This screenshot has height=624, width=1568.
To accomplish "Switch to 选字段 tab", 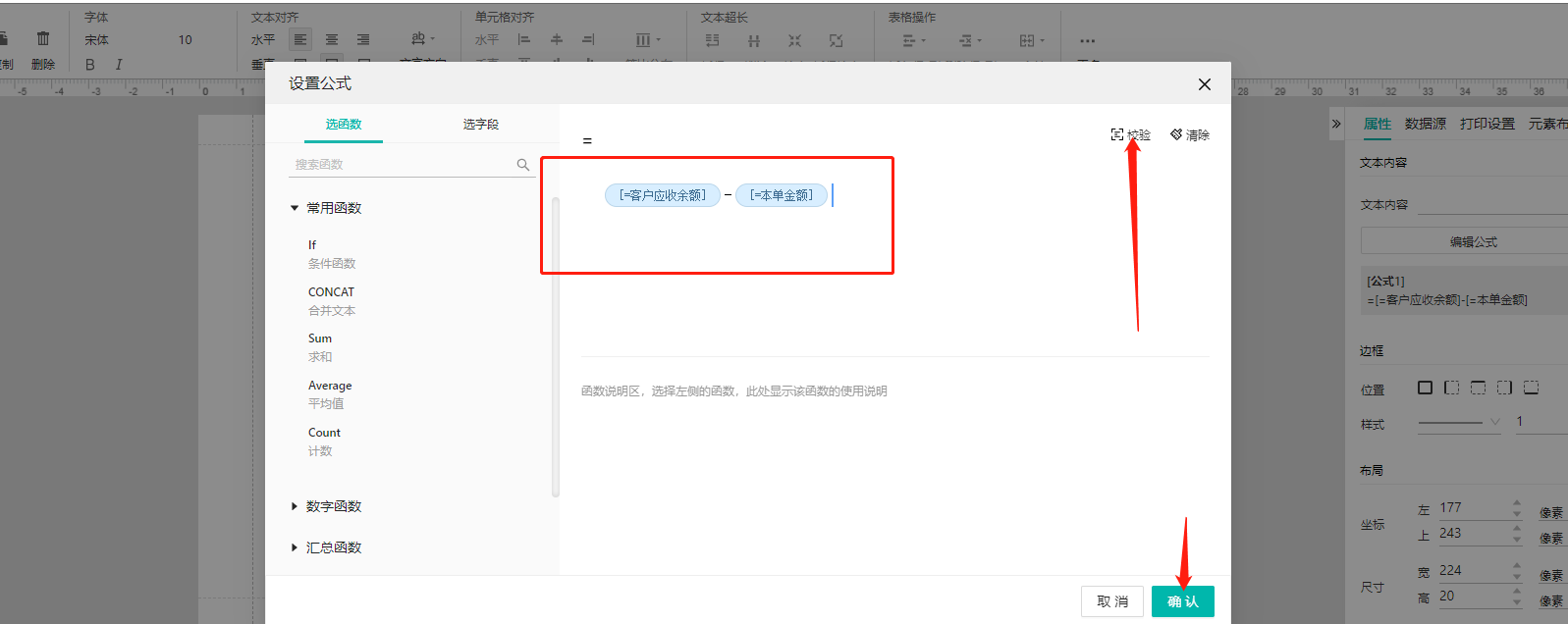I will [x=481, y=125].
